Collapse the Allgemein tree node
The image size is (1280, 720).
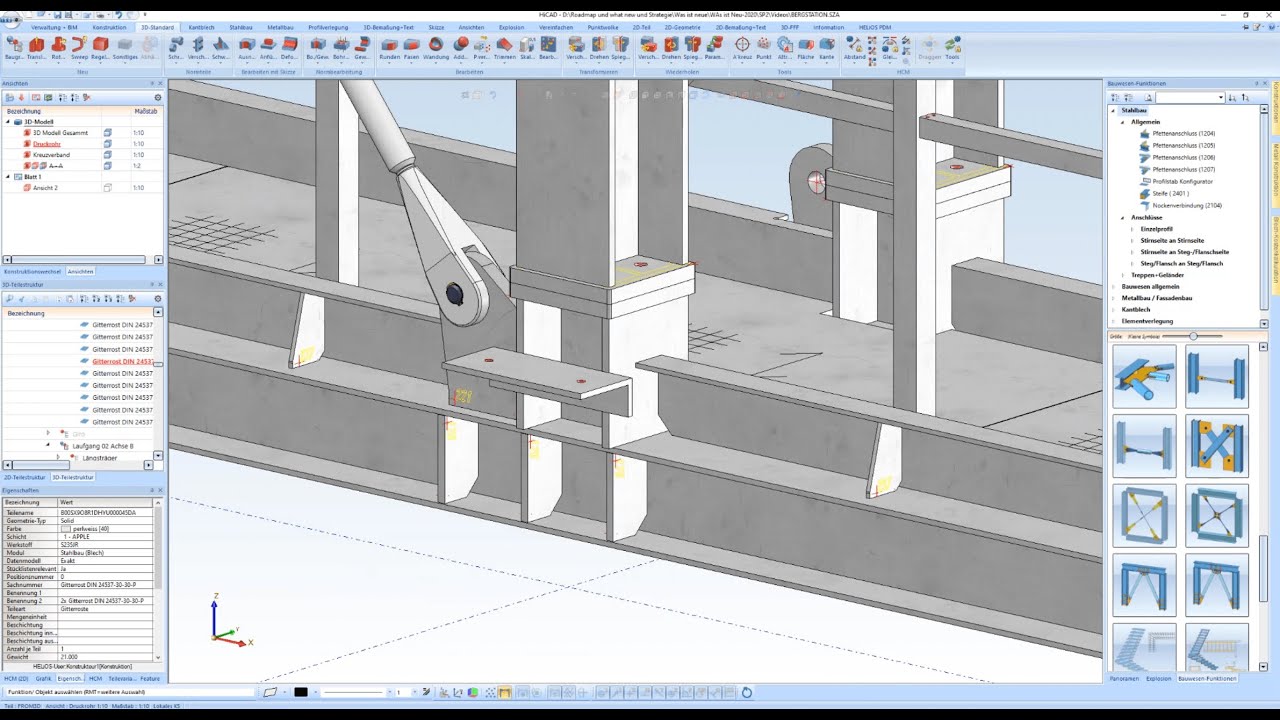1123,121
